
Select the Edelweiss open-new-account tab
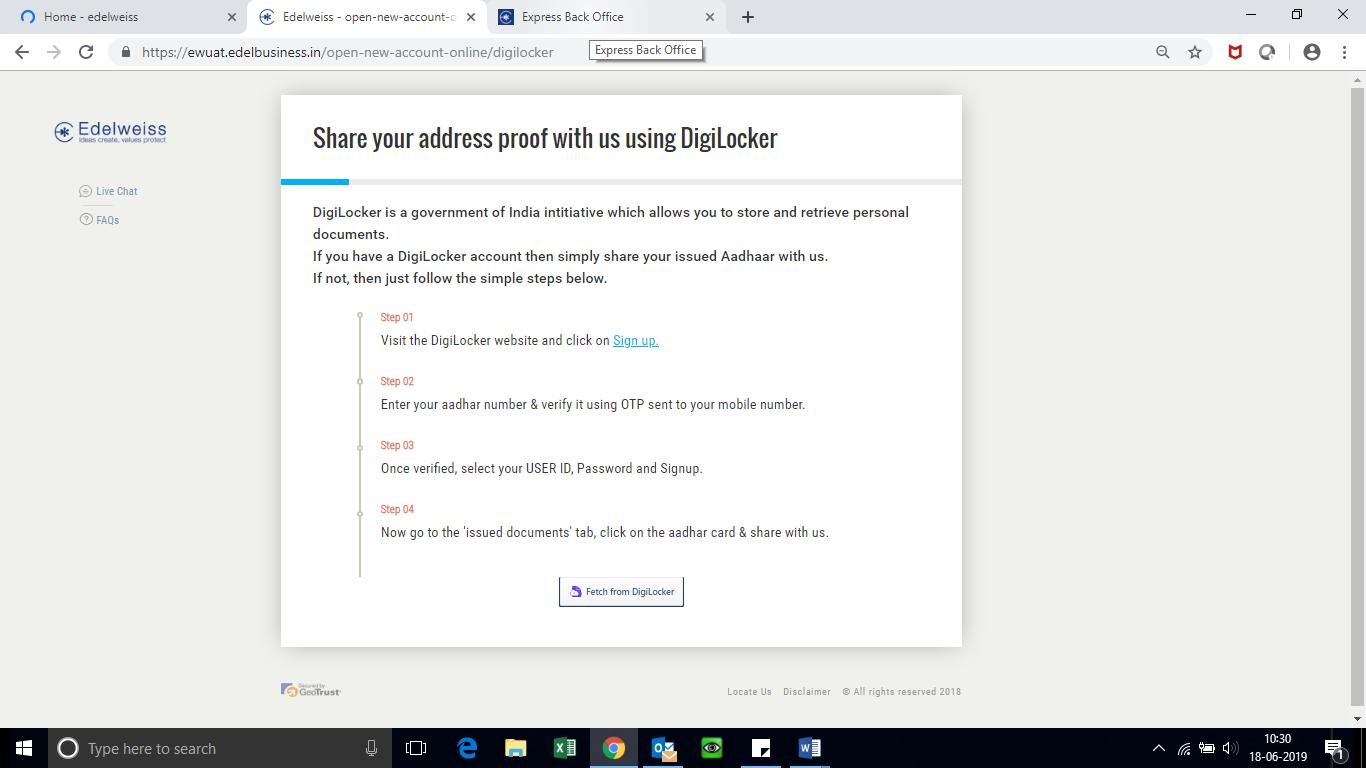[366, 17]
